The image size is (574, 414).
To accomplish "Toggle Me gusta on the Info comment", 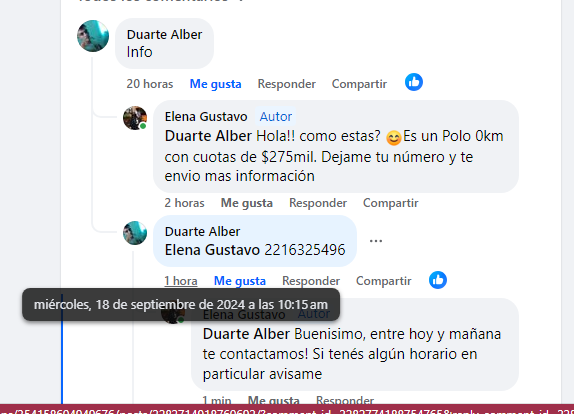I will pyautogui.click(x=215, y=84).
